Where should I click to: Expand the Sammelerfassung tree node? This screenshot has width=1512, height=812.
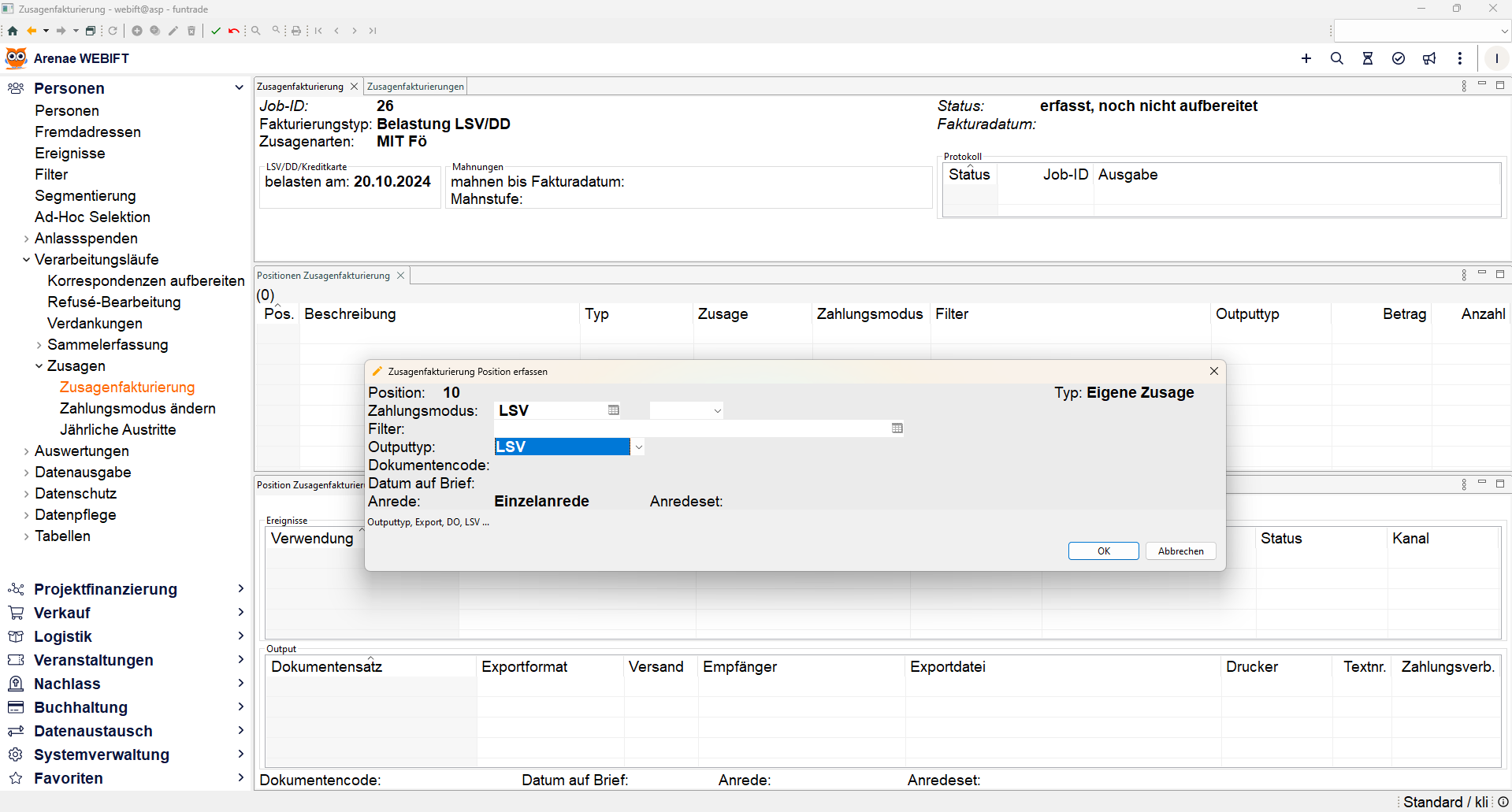point(39,345)
